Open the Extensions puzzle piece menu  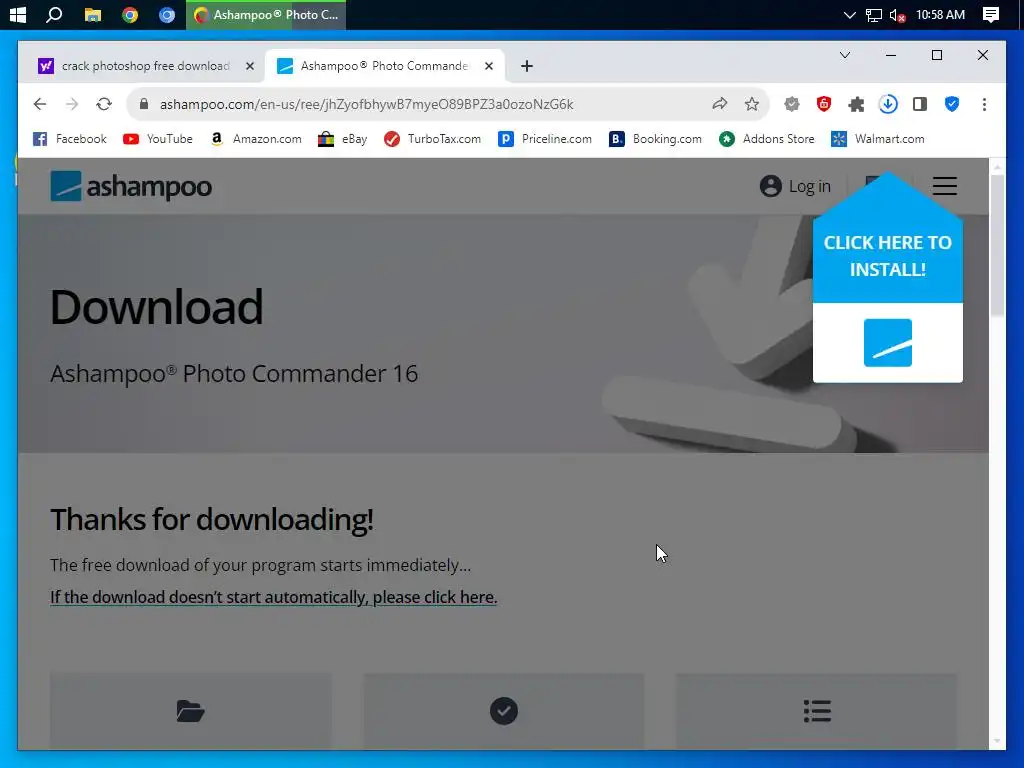tap(856, 104)
